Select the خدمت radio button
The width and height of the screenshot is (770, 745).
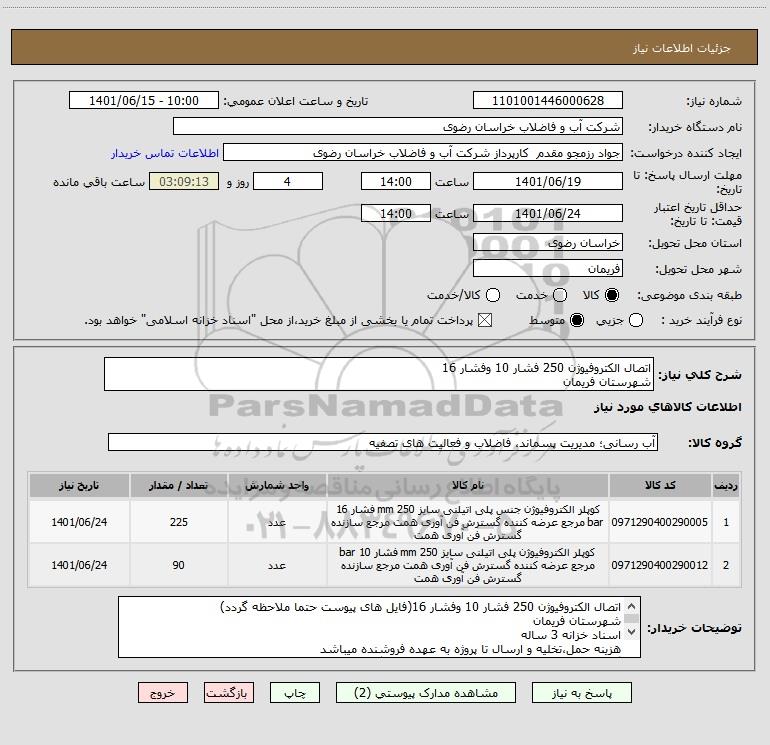(x=560, y=295)
